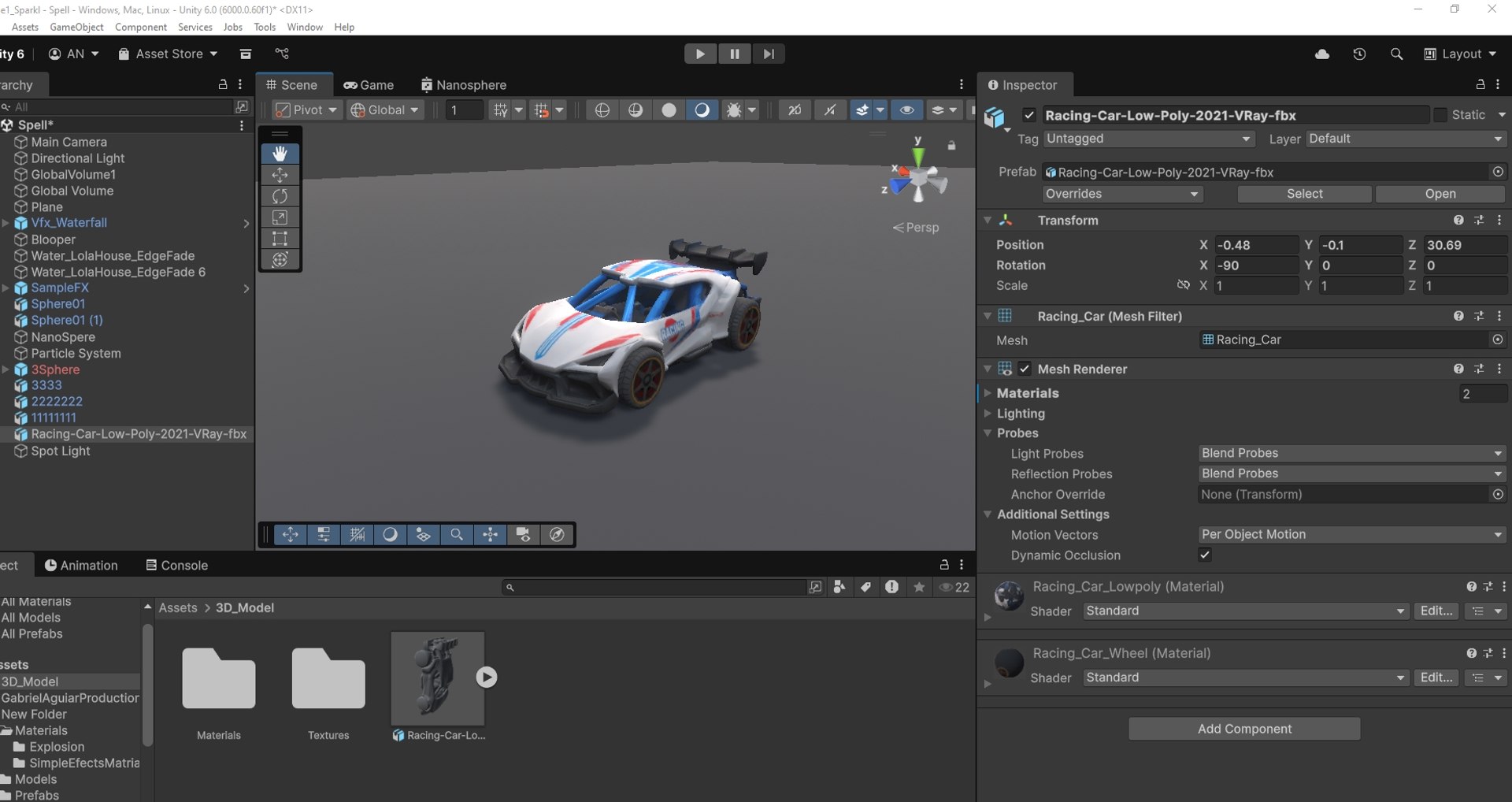Click Add Component button
Viewport: 1512px width, 802px height.
pyautogui.click(x=1244, y=729)
